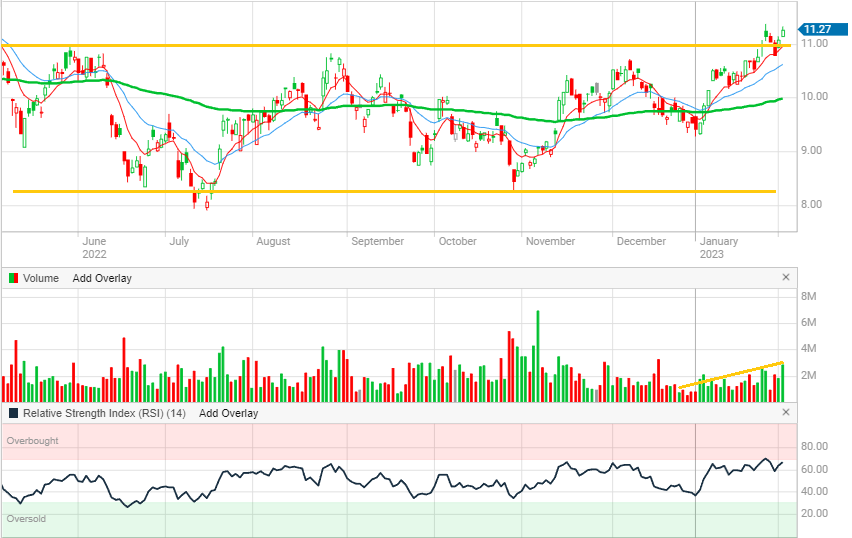Close the Volume panel

click(785, 277)
